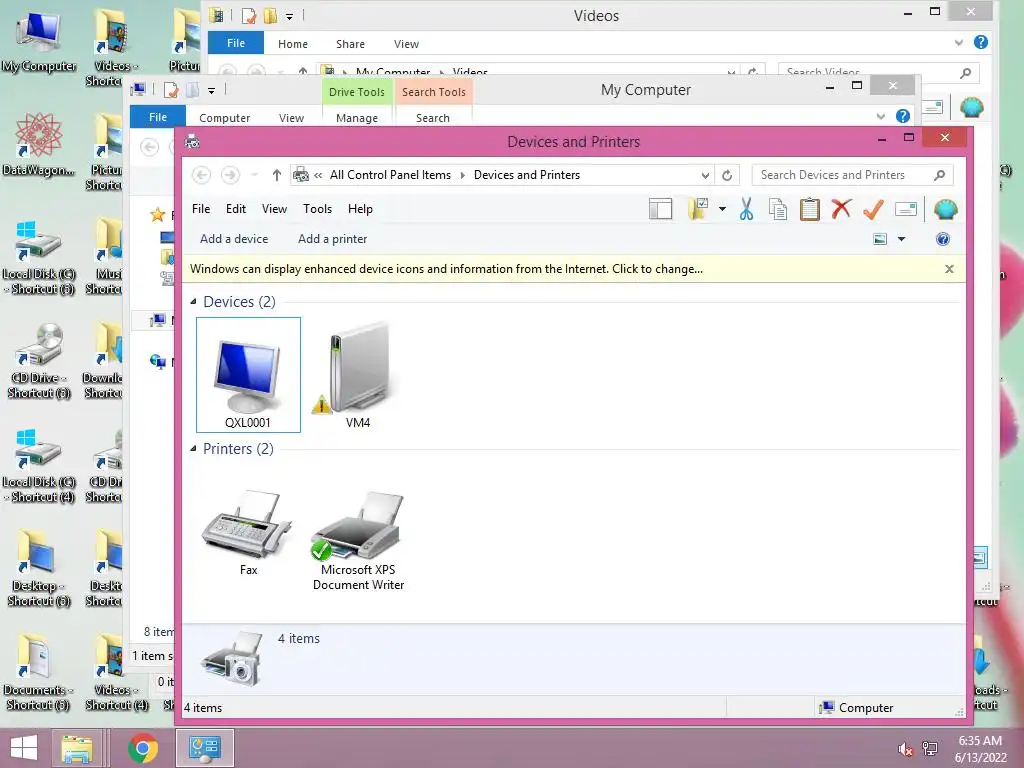Open the Edit menu
The image size is (1024, 768).
236,209
